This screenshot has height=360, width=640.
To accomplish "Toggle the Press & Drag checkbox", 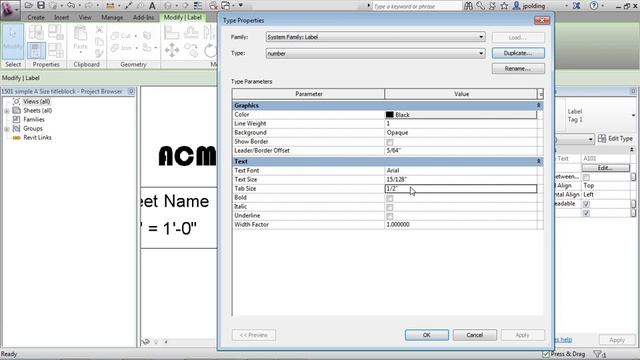I will [546, 354].
